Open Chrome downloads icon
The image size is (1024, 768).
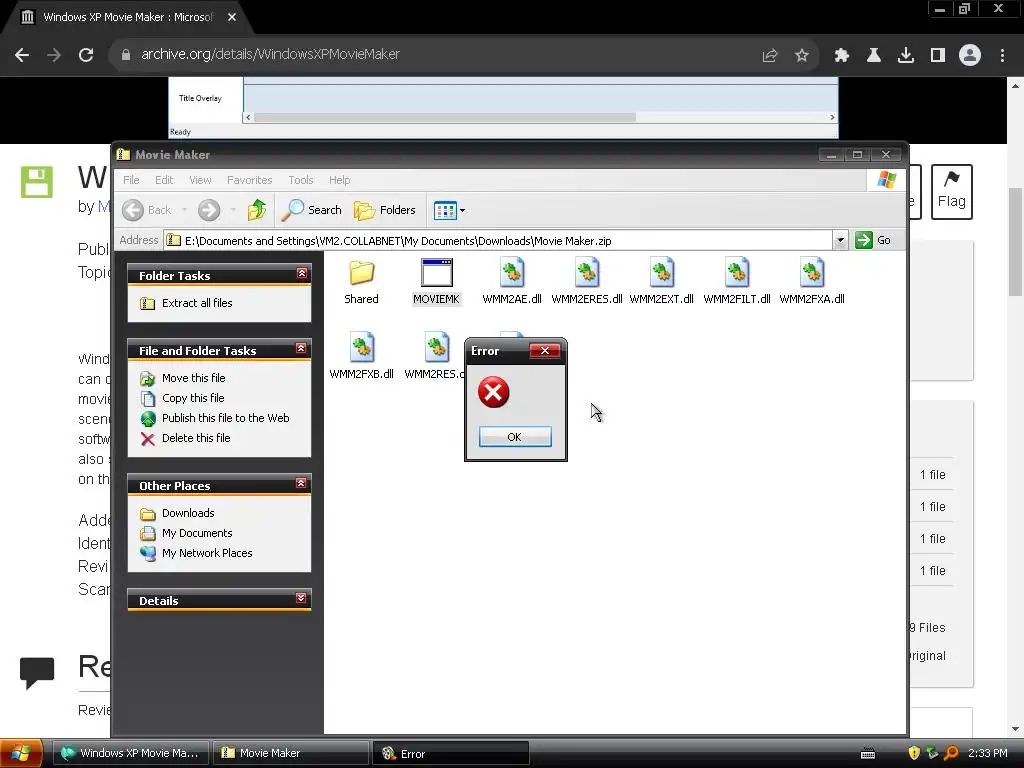click(x=906, y=55)
